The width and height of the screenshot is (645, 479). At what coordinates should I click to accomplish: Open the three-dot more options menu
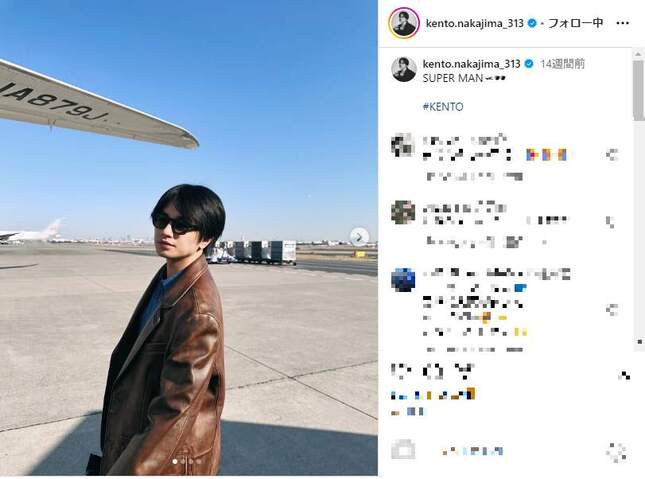point(622,23)
